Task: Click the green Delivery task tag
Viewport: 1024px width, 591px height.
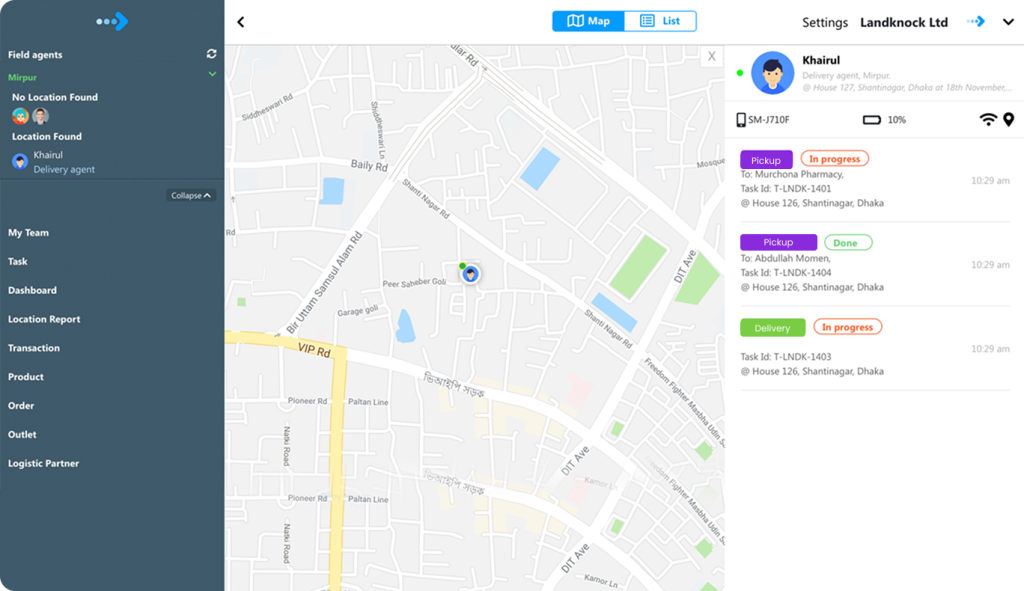Action: [772, 328]
